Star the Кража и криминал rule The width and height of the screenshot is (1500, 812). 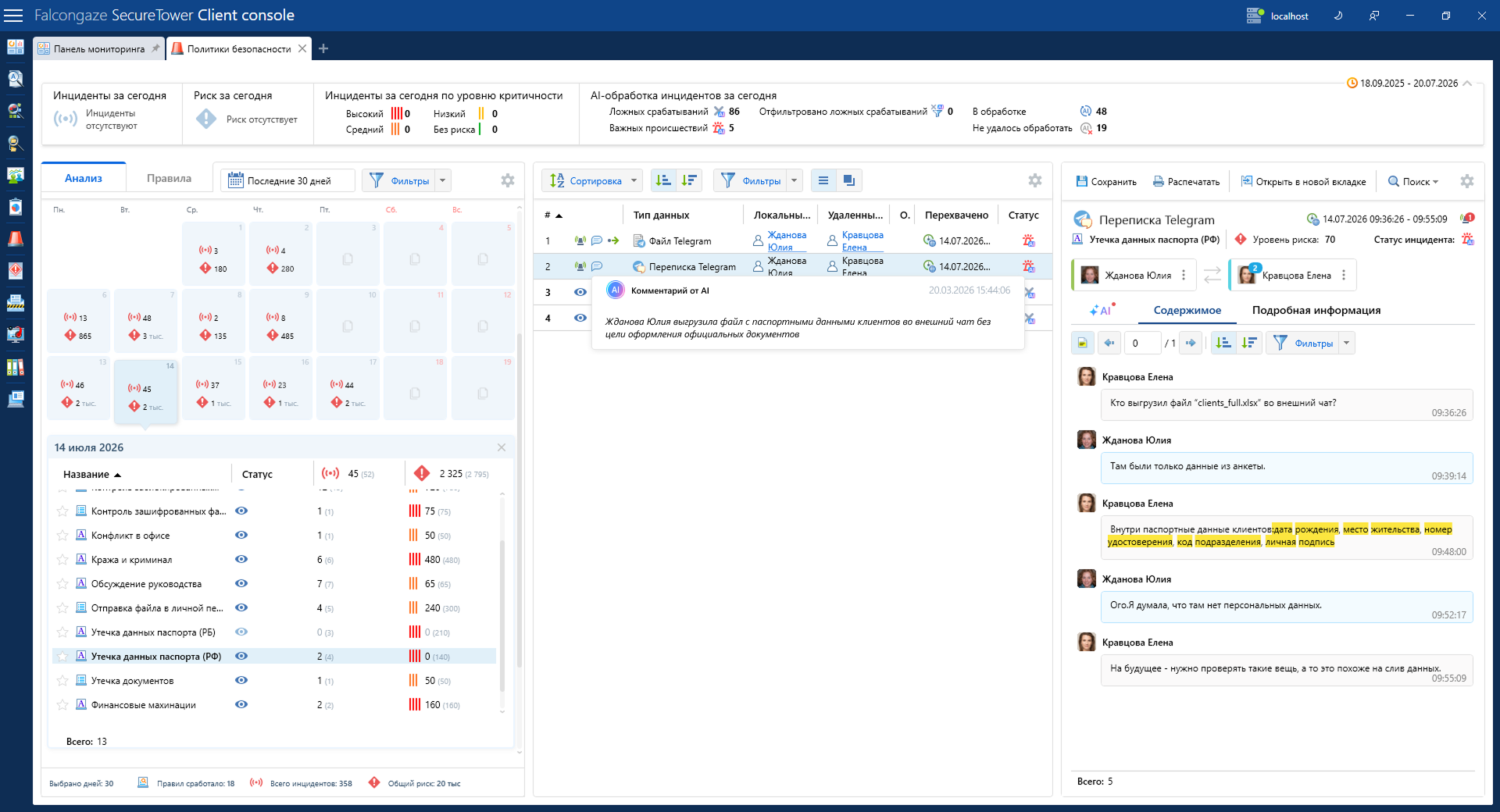[62, 560]
